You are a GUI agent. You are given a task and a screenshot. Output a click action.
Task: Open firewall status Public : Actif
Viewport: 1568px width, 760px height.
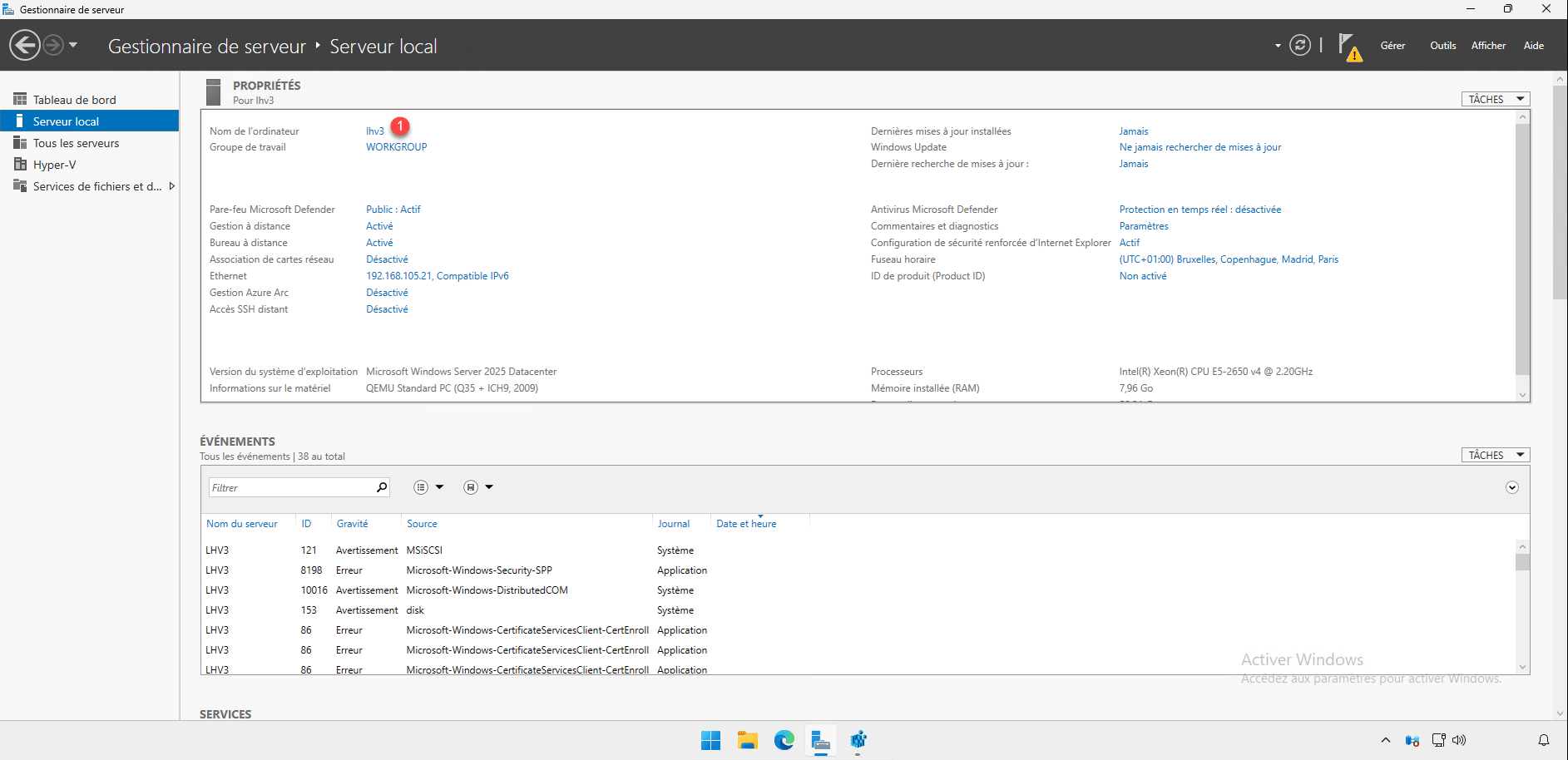coord(393,210)
